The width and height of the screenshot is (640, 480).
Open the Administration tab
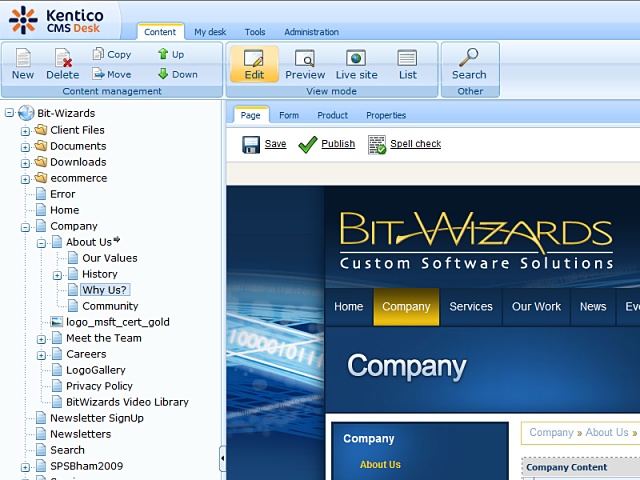(311, 32)
